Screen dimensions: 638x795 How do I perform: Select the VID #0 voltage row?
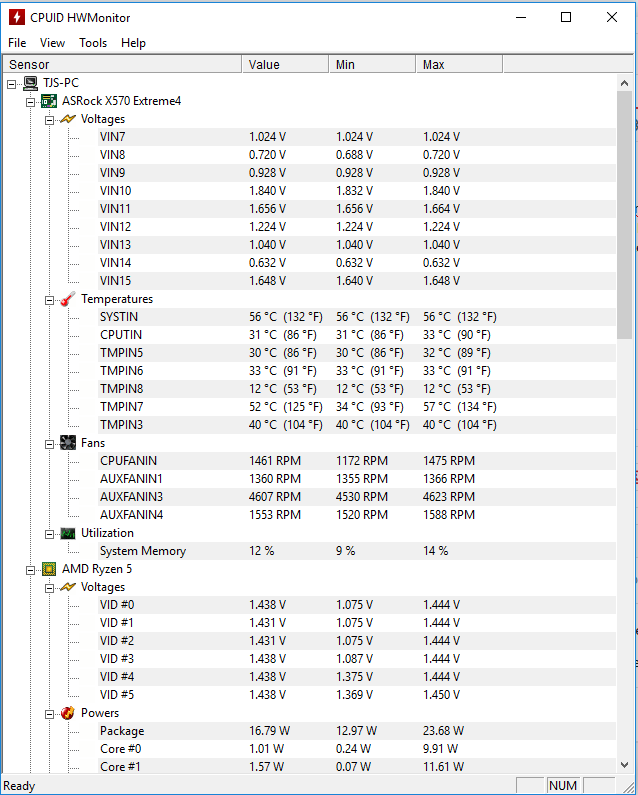coord(357,605)
